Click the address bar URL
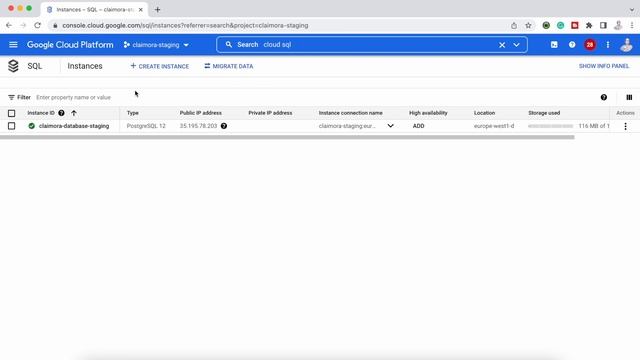 pyautogui.click(x=185, y=25)
